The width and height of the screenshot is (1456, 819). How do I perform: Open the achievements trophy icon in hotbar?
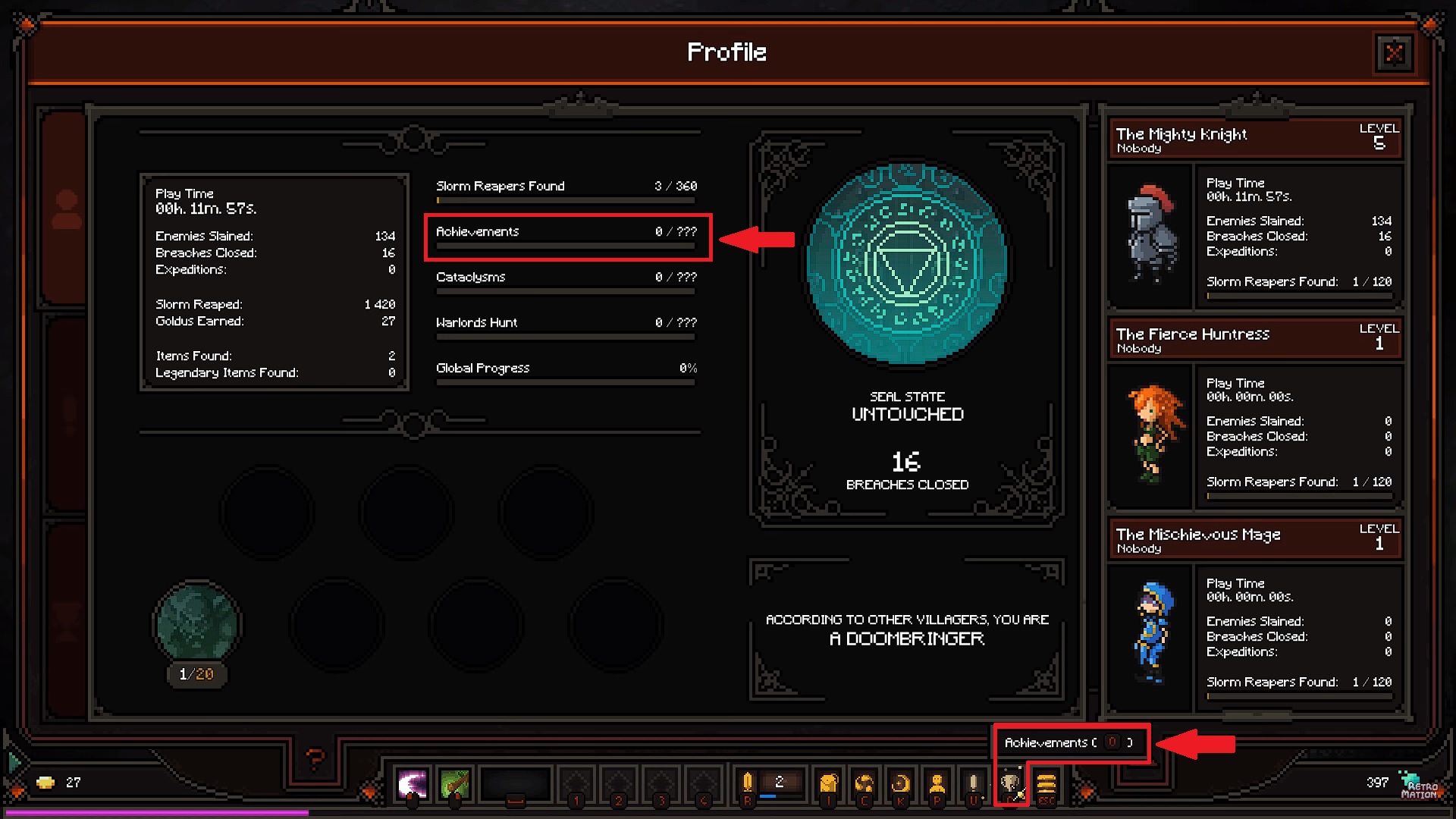pyautogui.click(x=1011, y=783)
